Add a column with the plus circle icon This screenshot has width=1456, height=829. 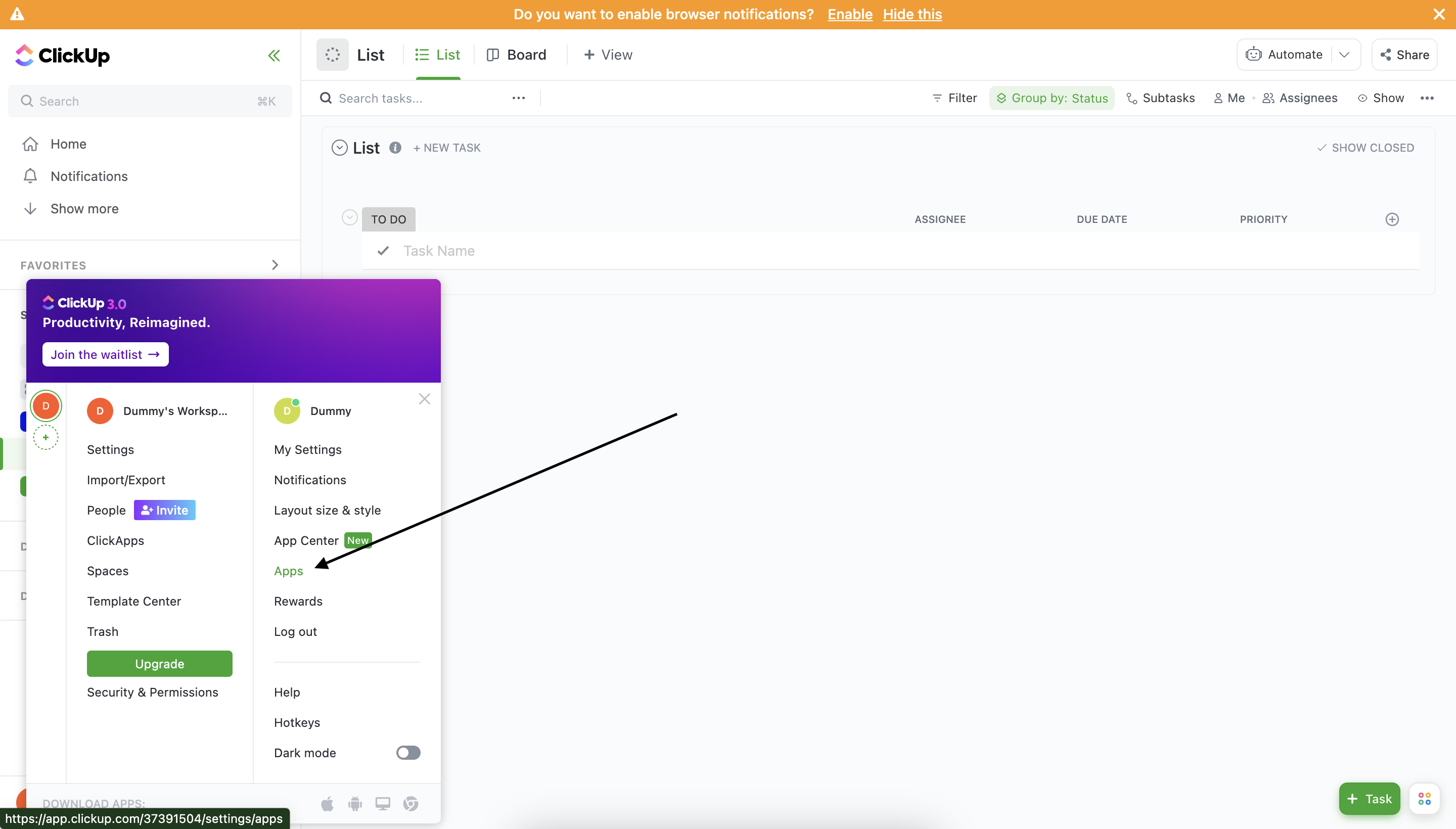(x=1392, y=219)
